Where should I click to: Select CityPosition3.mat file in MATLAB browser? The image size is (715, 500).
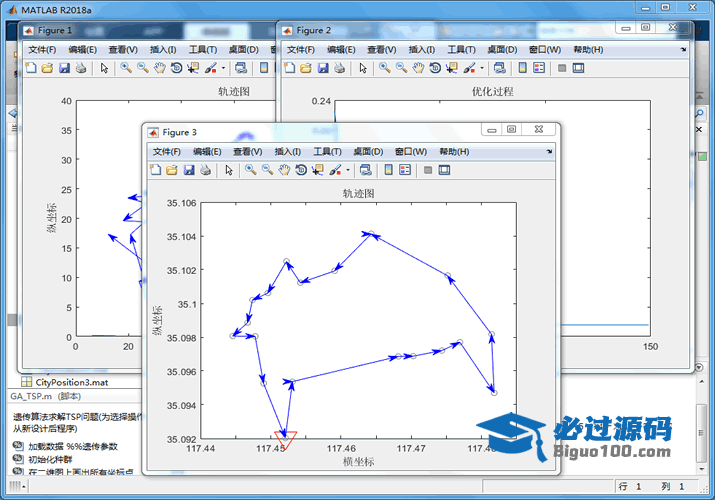(72, 382)
